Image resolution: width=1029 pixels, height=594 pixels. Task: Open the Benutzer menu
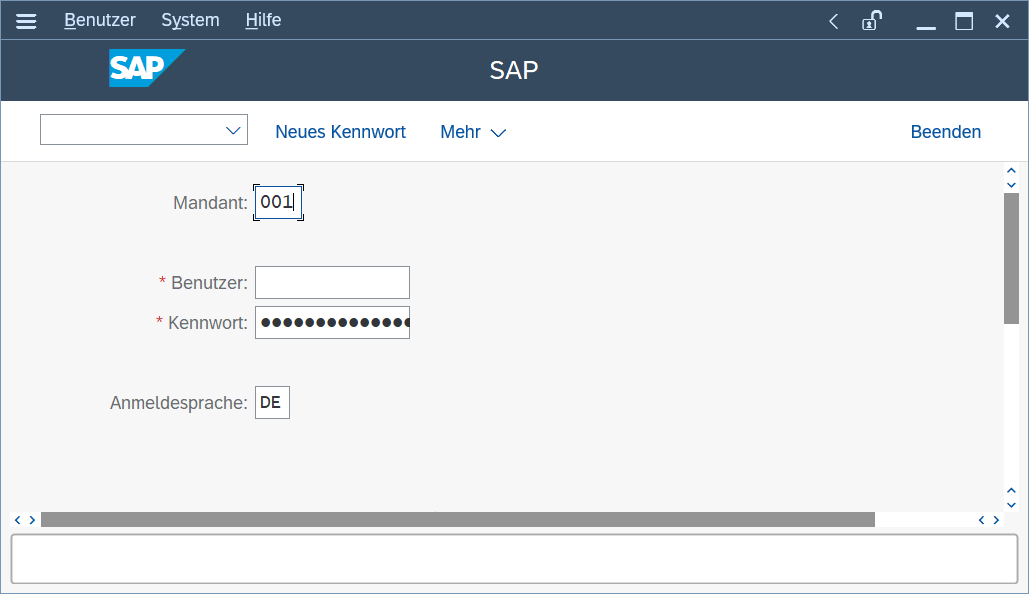100,20
